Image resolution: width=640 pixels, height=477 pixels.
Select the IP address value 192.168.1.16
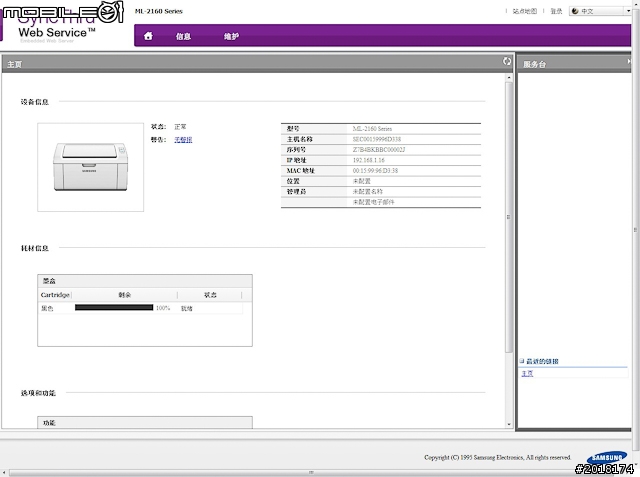pos(369,160)
